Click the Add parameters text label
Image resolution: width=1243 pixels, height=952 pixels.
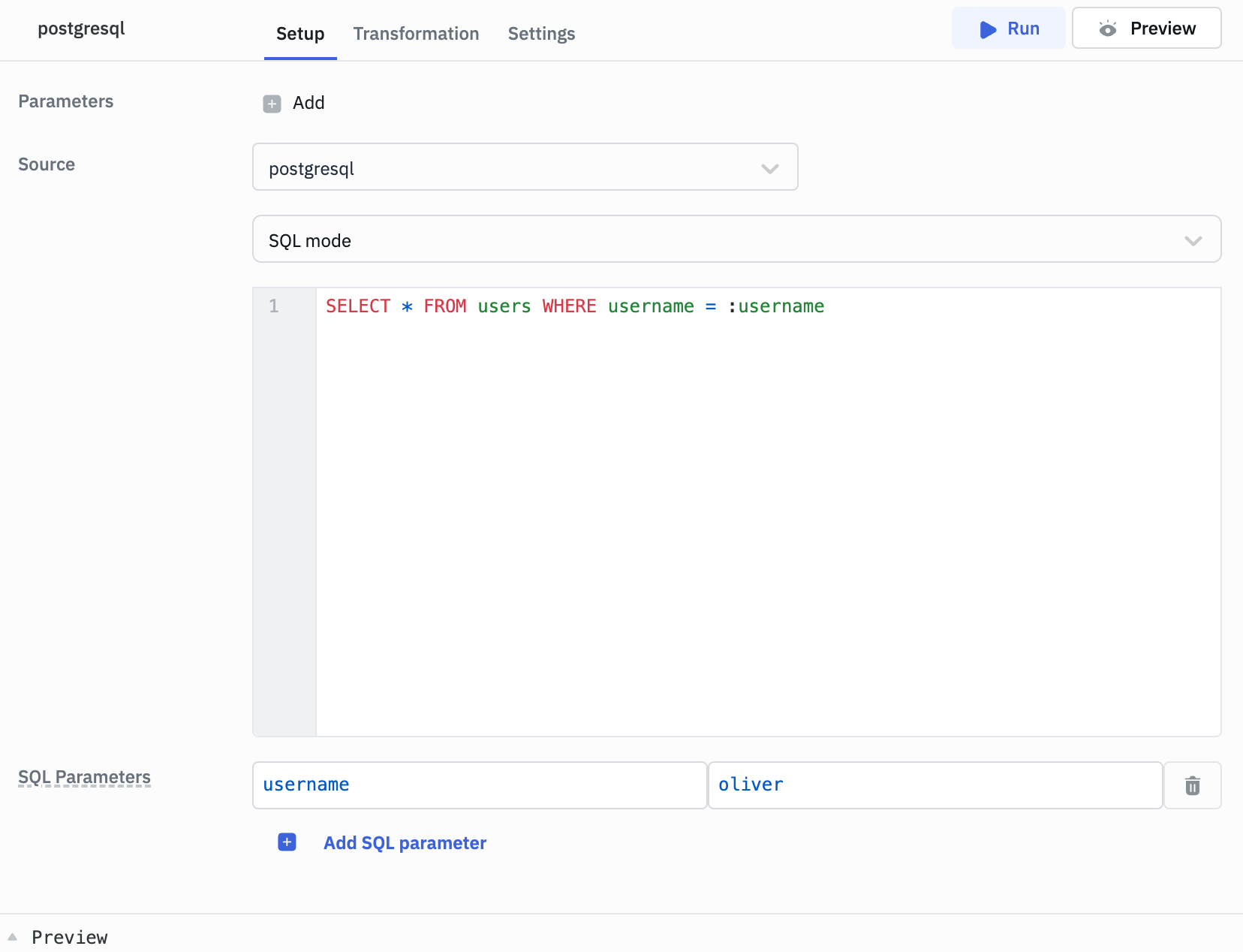coord(308,103)
